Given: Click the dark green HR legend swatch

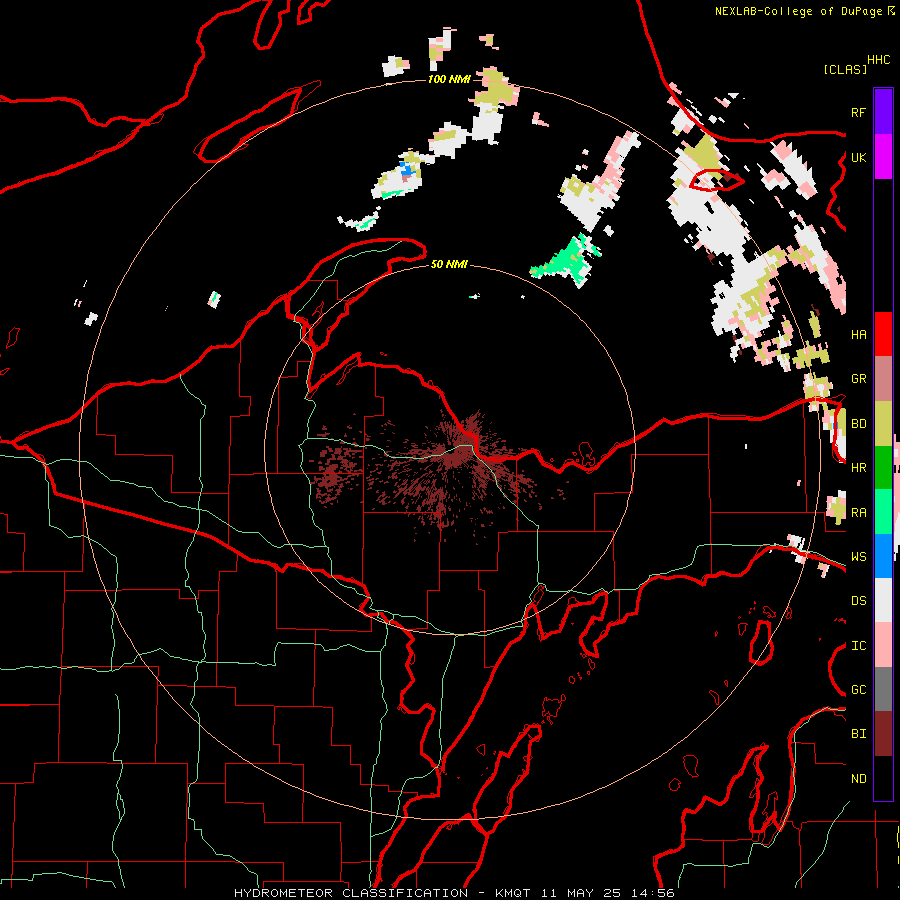Looking at the screenshot, I should (x=883, y=468).
